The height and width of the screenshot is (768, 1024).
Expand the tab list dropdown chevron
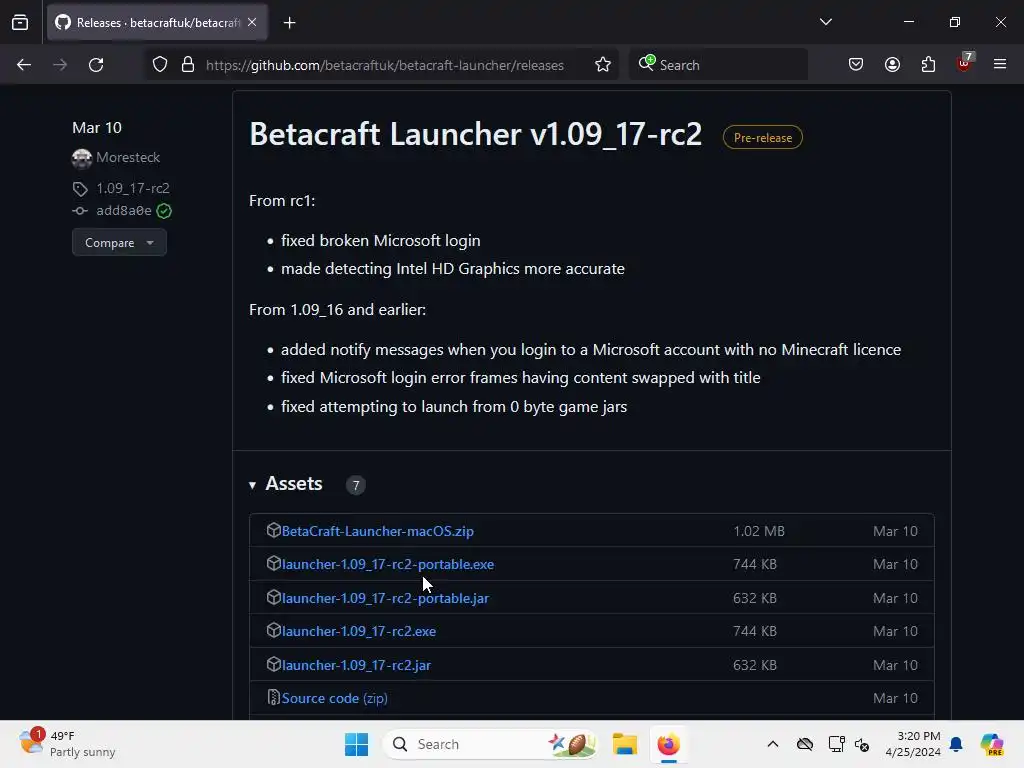(x=825, y=22)
